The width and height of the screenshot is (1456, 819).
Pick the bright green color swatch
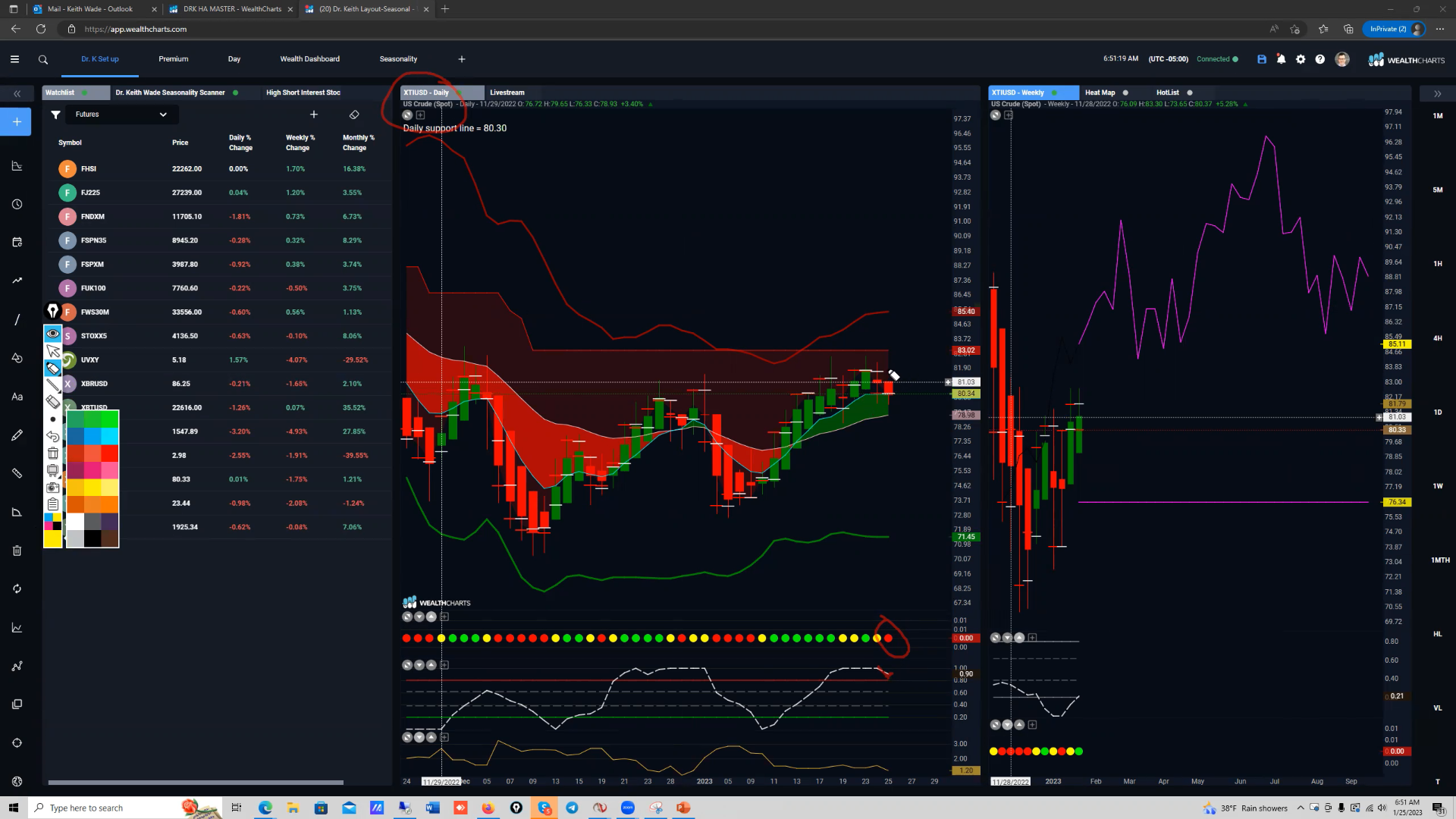point(110,419)
